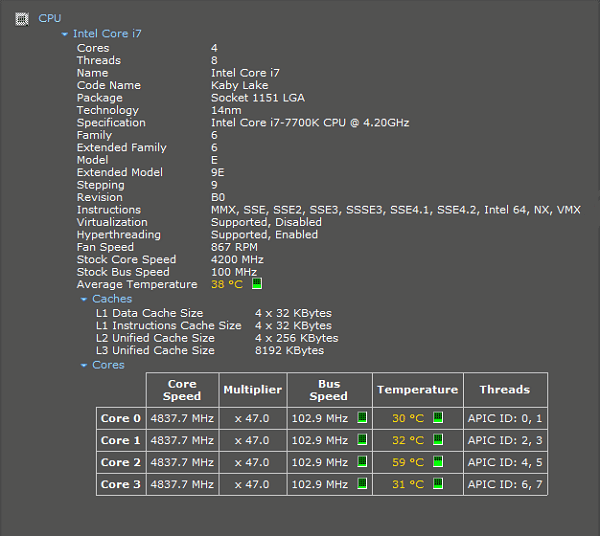Click the Core 2 row label
Image resolution: width=600 pixels, height=536 pixels.
click(121, 462)
